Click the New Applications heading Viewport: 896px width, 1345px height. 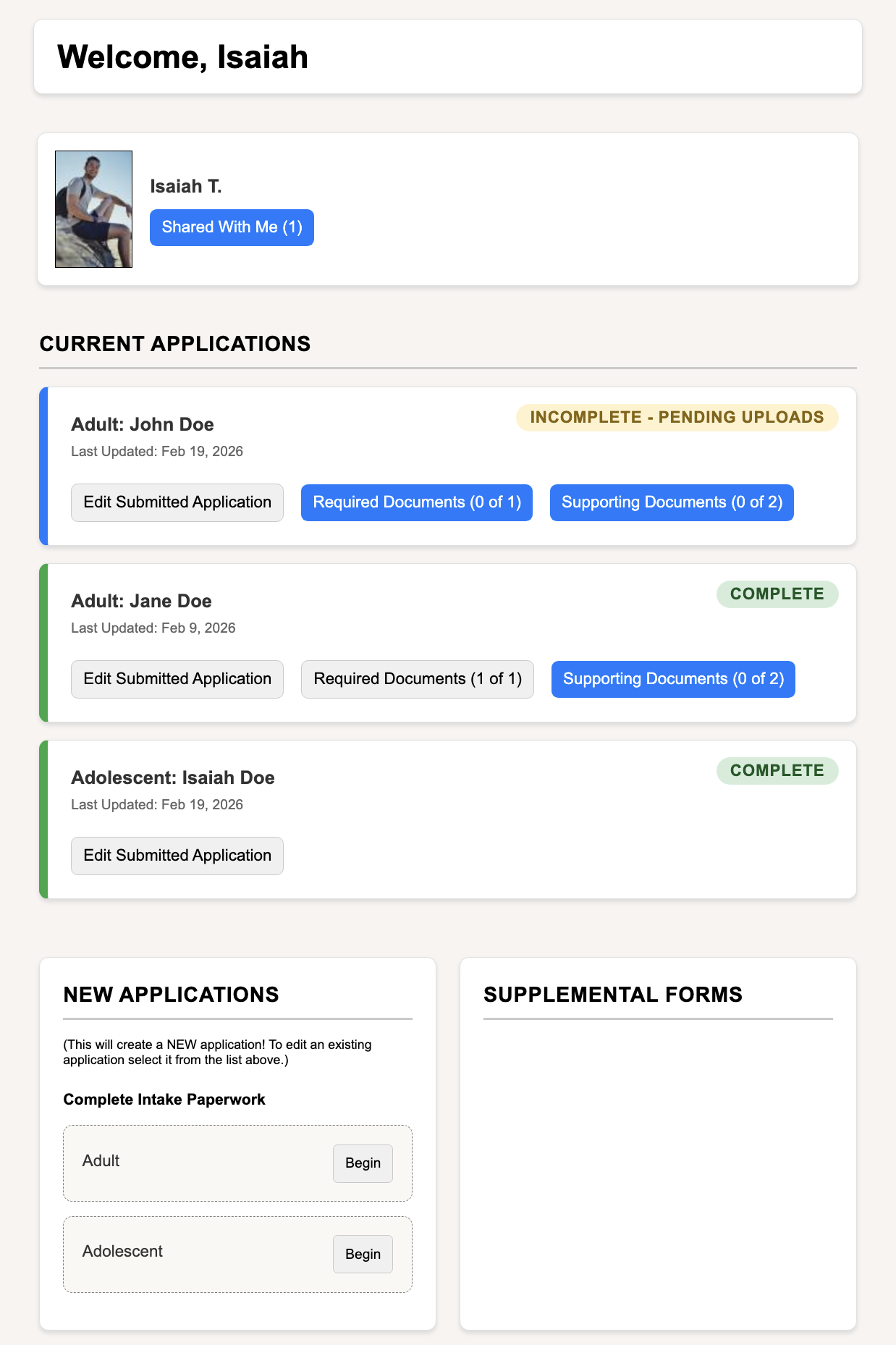[171, 995]
